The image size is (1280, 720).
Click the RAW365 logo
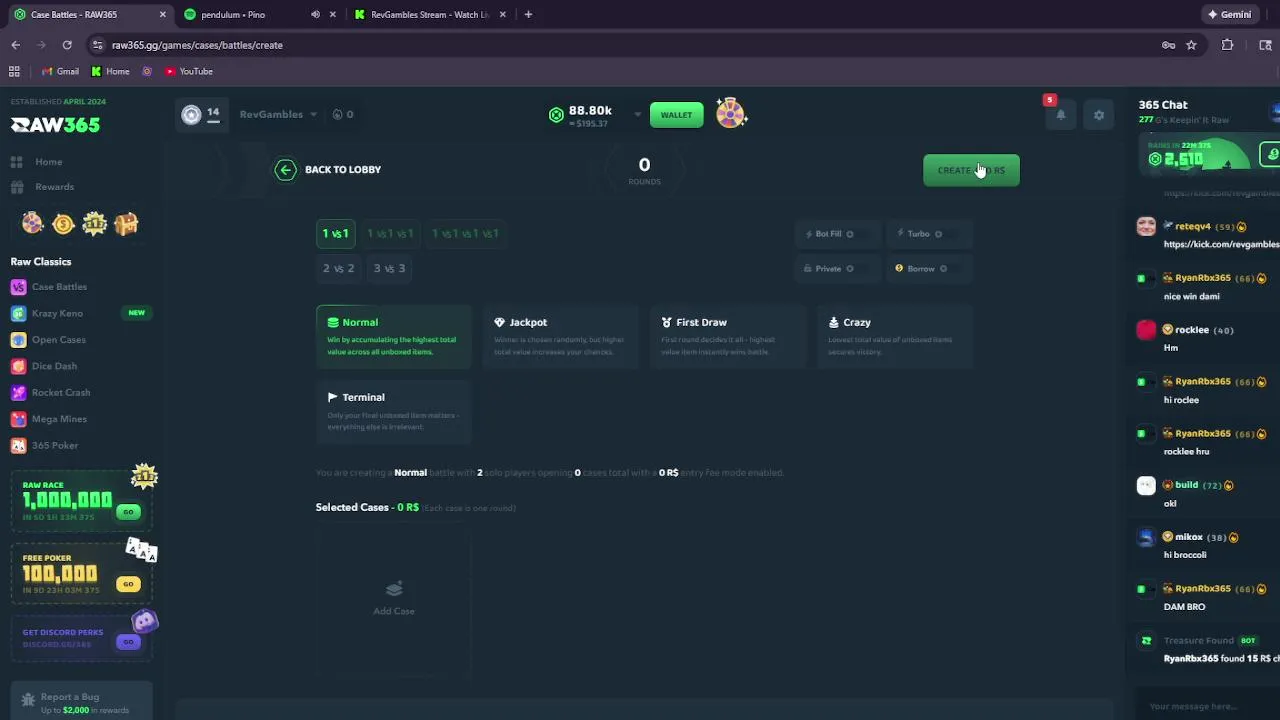55,125
